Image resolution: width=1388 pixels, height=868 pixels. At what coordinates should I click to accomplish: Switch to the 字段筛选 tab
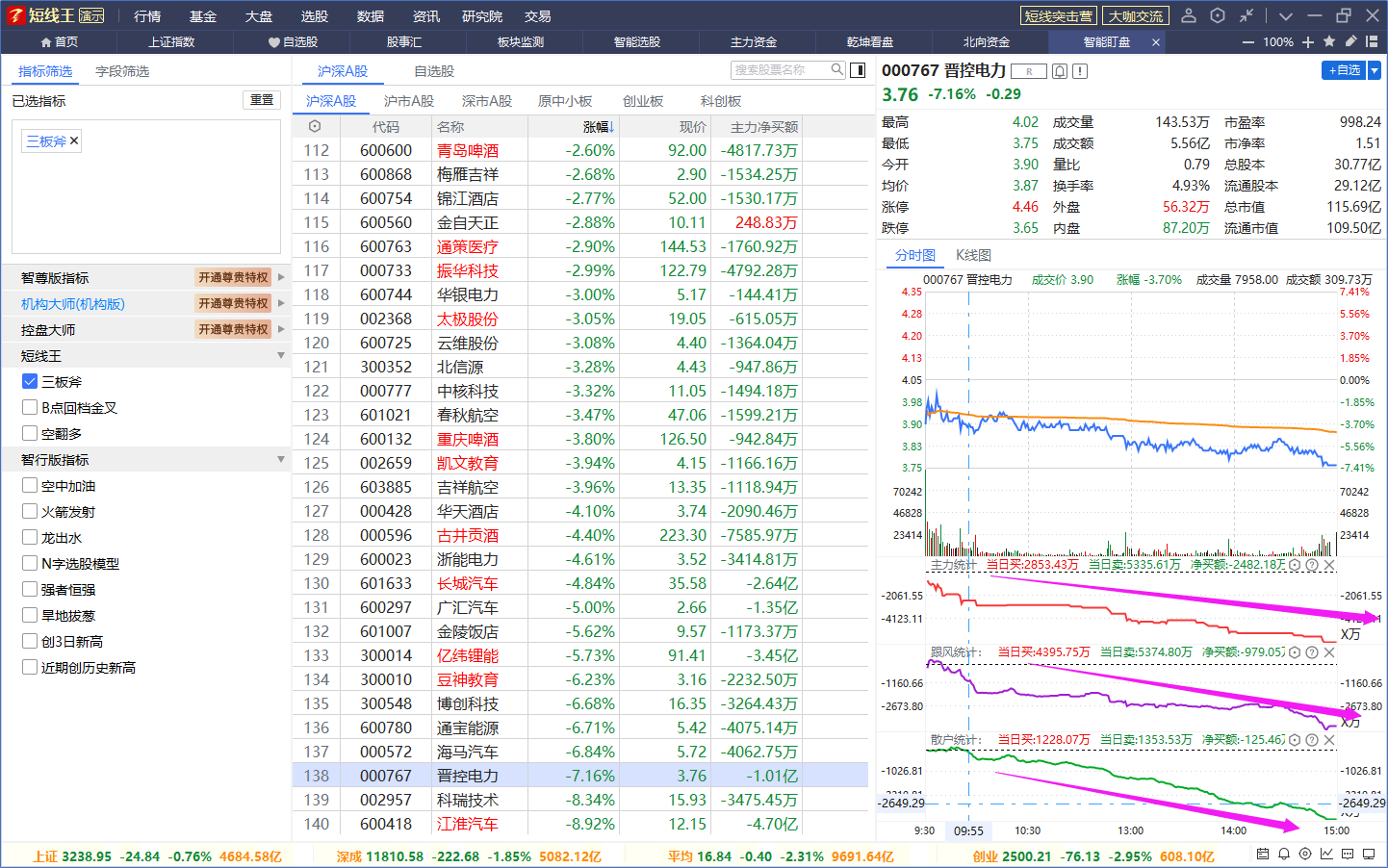pos(122,71)
